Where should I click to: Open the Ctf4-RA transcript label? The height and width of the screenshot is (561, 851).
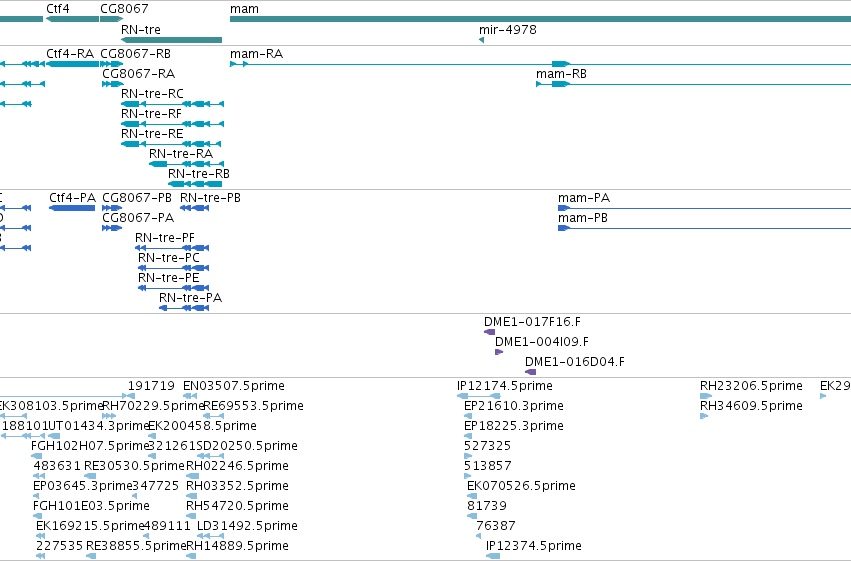click(70, 54)
